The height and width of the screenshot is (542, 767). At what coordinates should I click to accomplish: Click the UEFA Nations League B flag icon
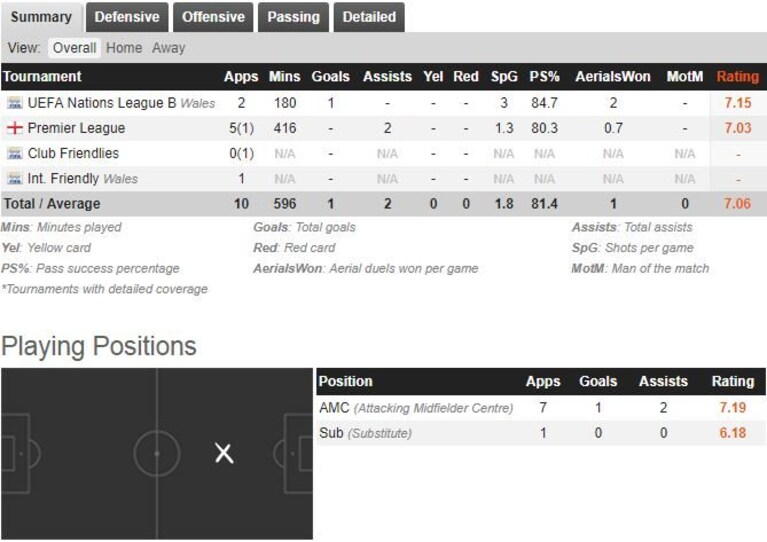click(x=15, y=103)
